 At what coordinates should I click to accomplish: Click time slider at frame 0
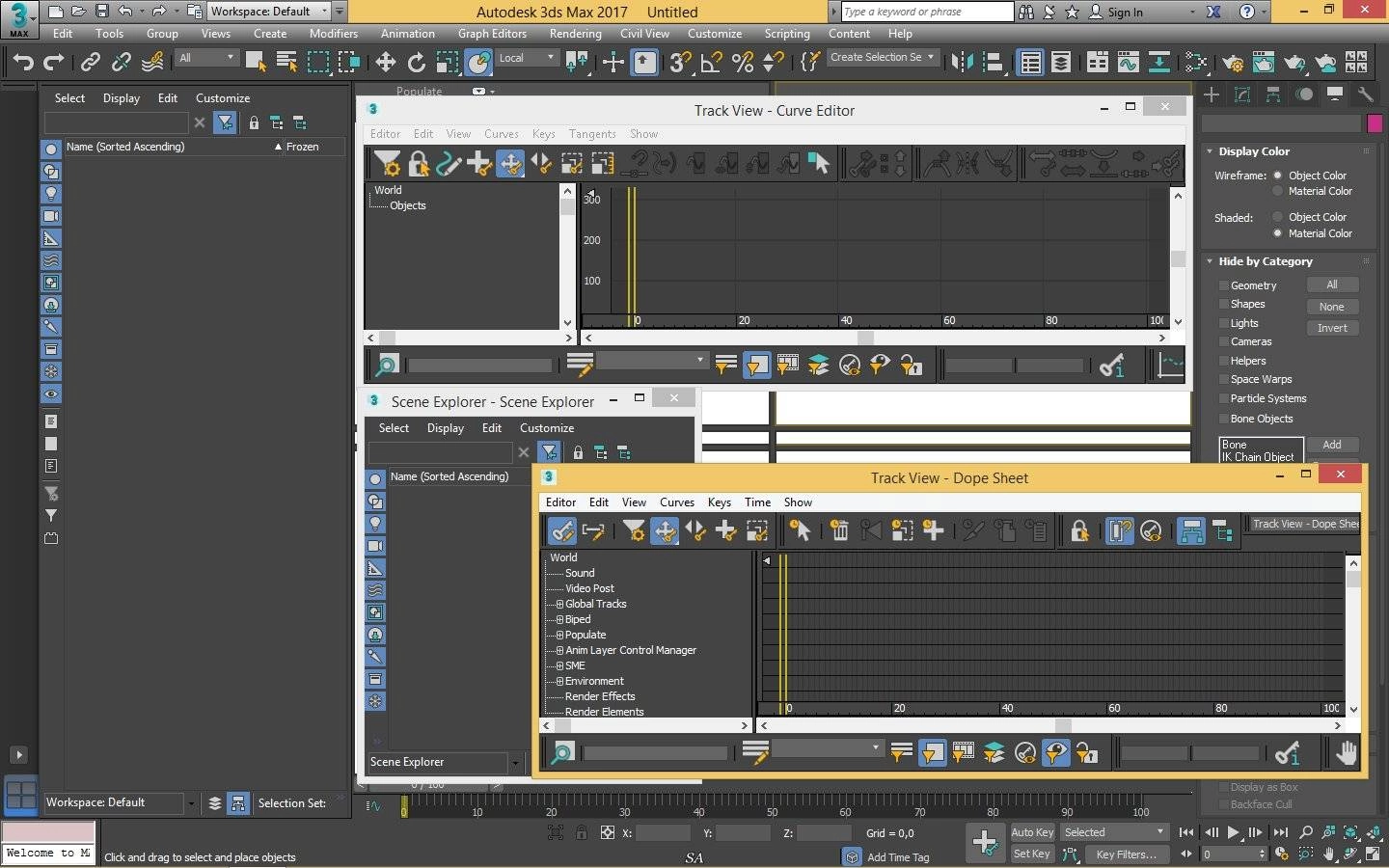pos(404,806)
